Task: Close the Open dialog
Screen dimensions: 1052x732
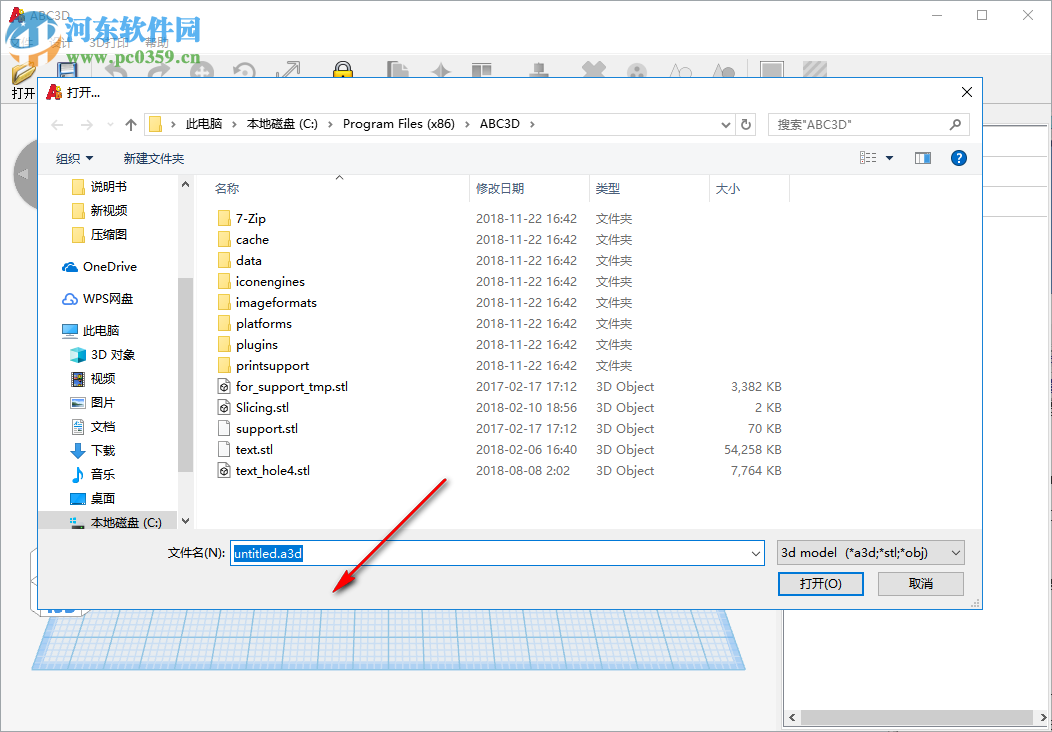Action: click(967, 93)
